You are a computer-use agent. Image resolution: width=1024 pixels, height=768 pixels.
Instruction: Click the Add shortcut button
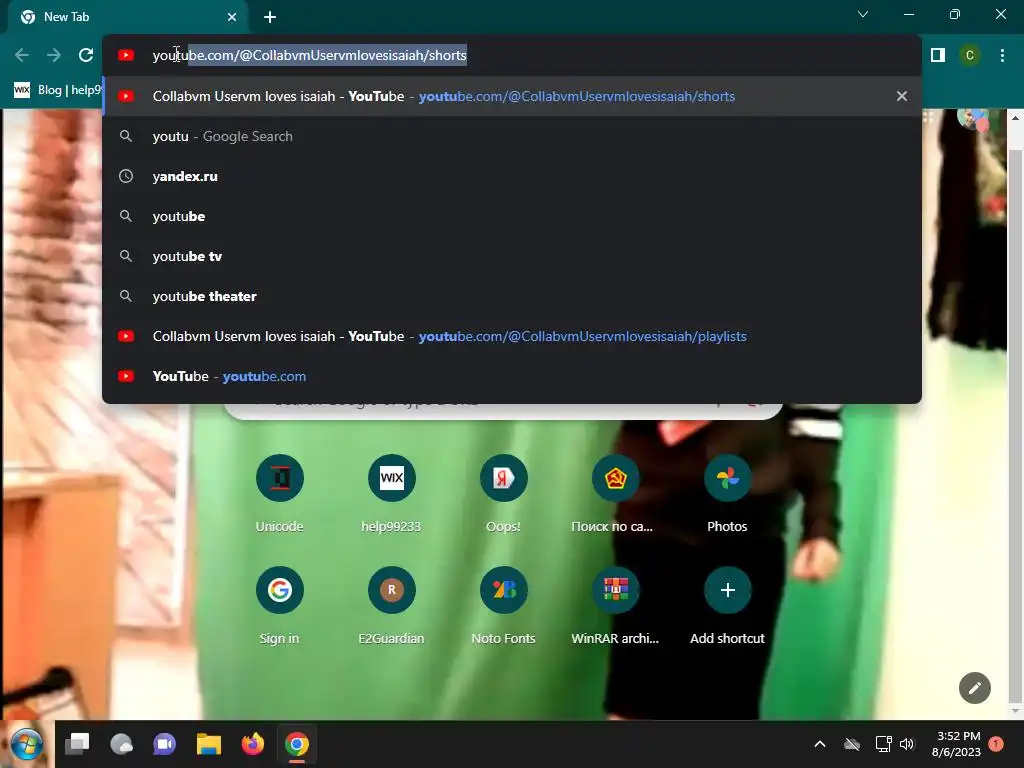click(x=728, y=607)
